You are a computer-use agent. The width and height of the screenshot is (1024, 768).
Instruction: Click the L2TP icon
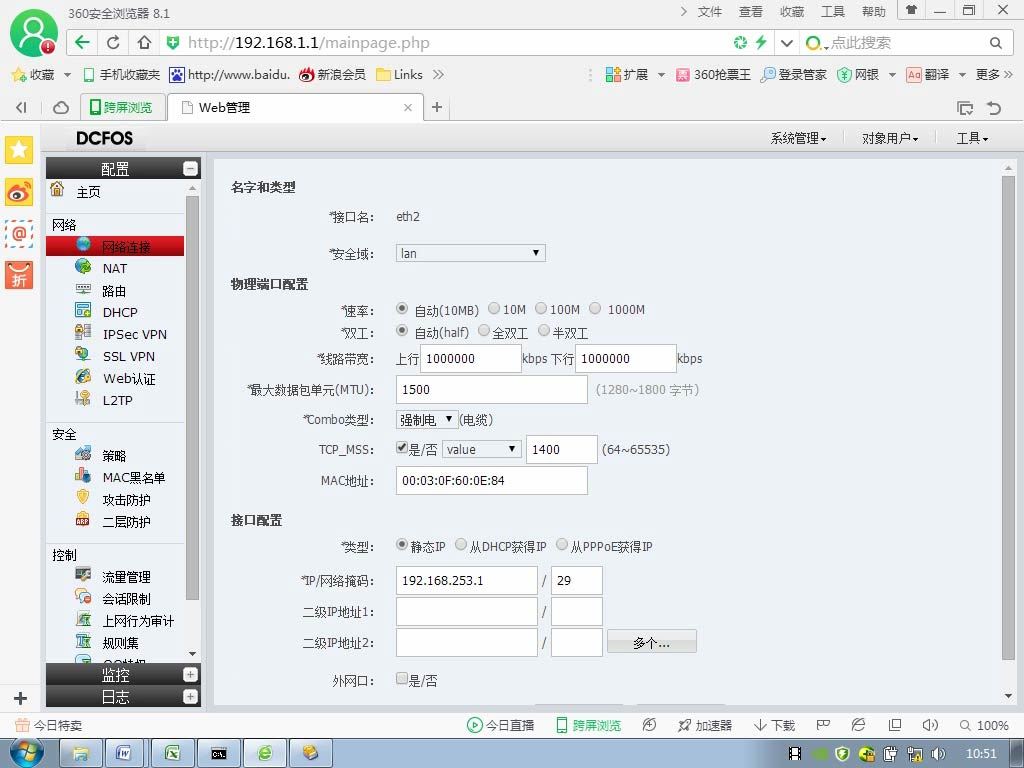[83, 398]
